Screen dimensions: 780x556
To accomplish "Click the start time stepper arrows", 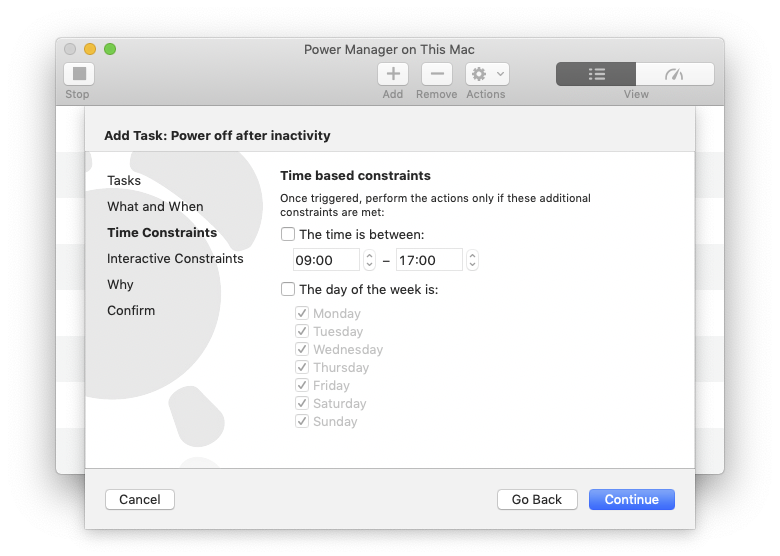I will [x=369, y=260].
